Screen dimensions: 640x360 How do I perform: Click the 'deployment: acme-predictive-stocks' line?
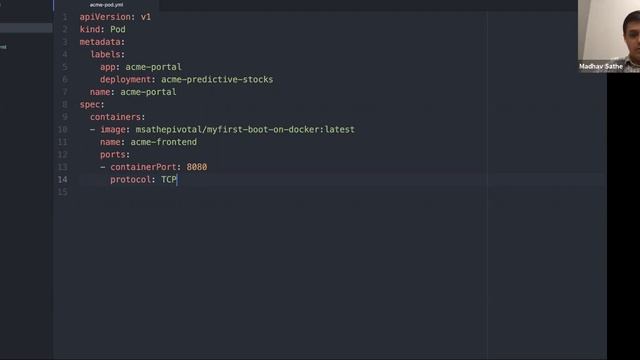(x=187, y=79)
